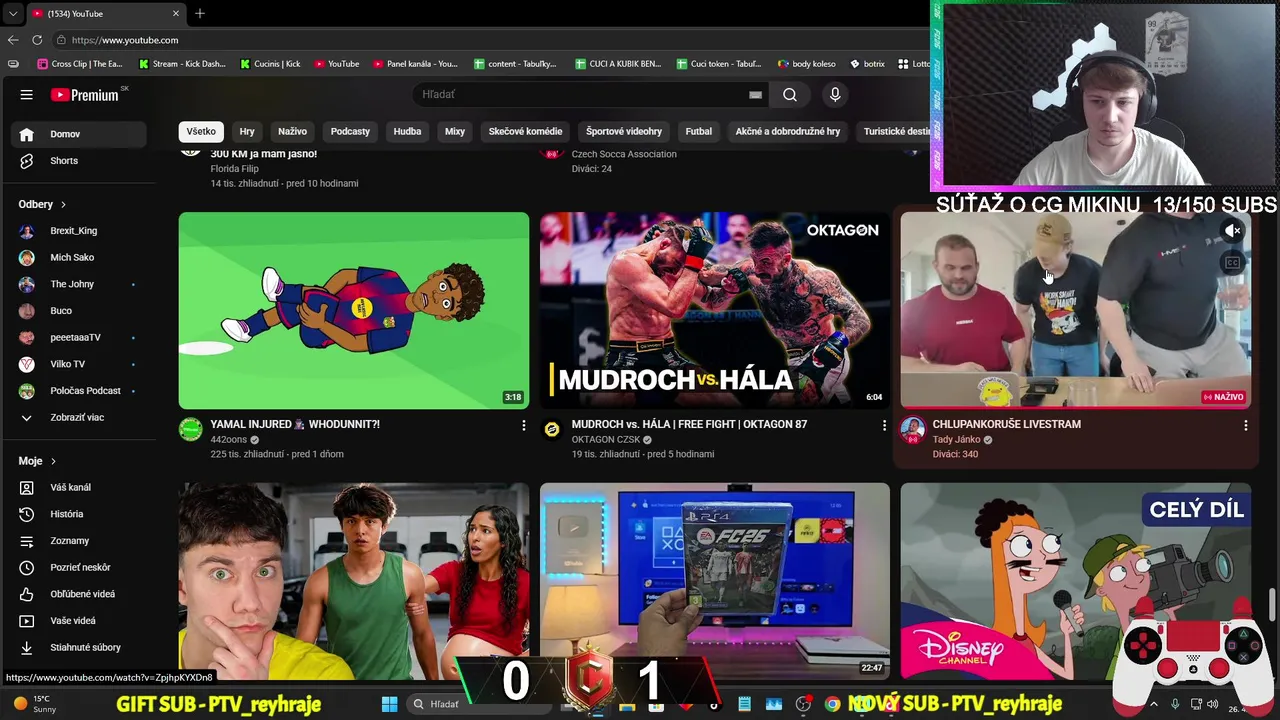Select the Hudba filter chip
This screenshot has height=720, width=1280.
pos(407,131)
